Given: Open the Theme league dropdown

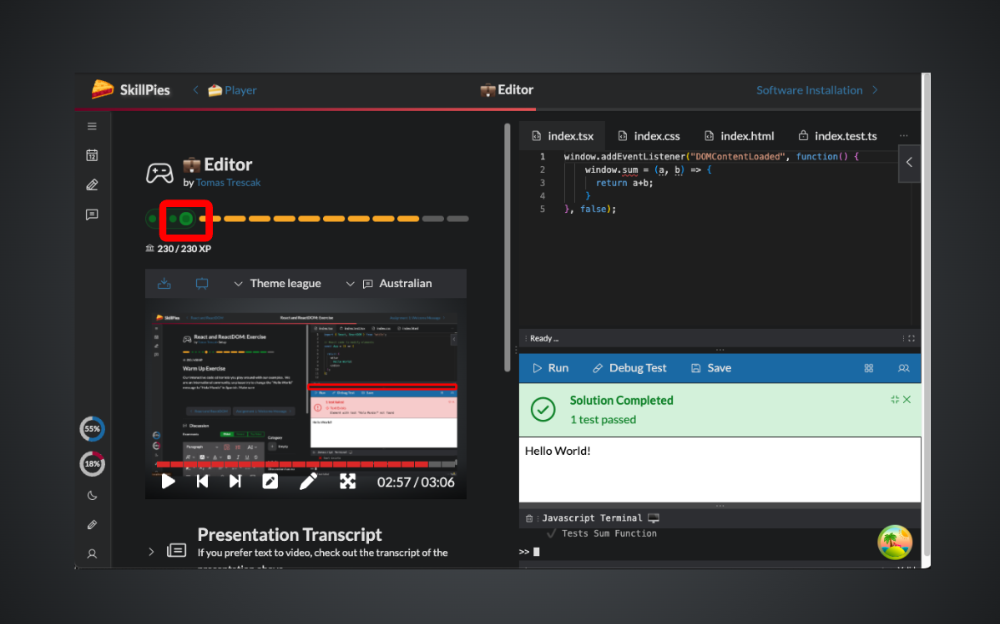Looking at the screenshot, I should [x=277, y=284].
